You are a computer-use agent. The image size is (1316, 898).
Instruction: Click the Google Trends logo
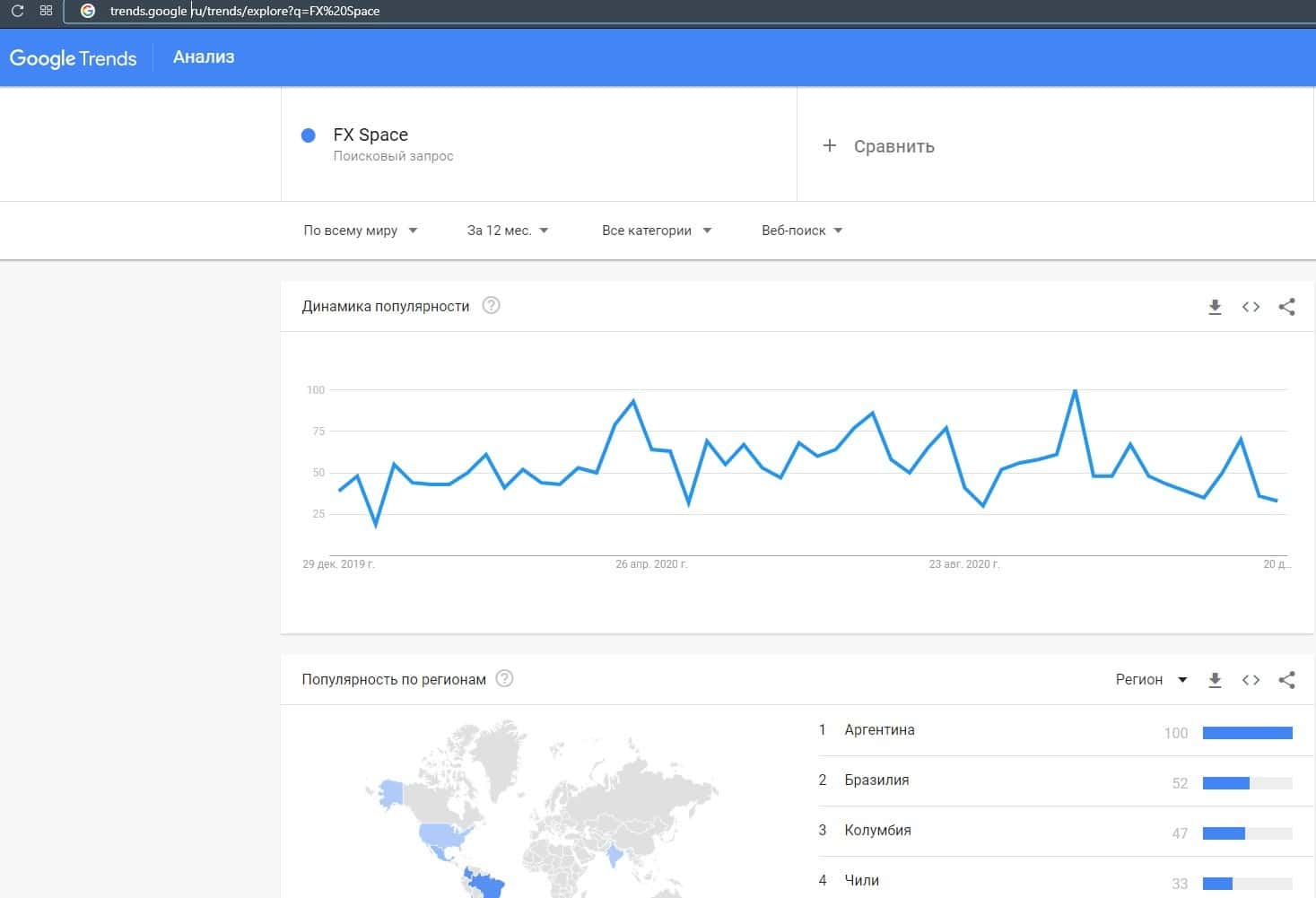[73, 58]
